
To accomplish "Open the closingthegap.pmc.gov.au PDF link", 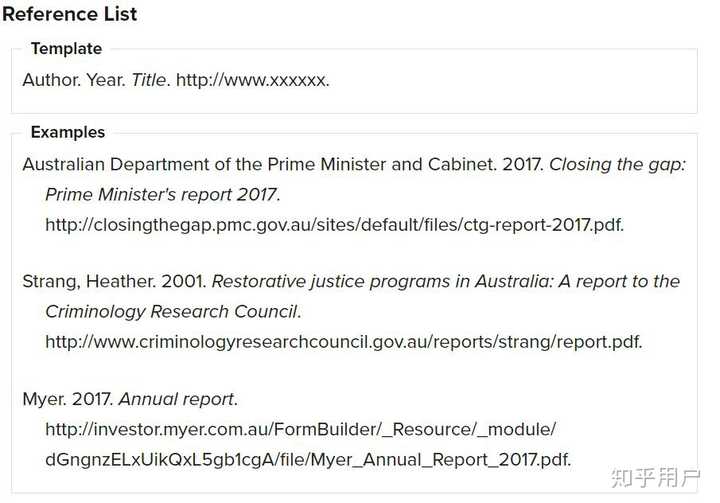I will pyautogui.click(x=334, y=224).
